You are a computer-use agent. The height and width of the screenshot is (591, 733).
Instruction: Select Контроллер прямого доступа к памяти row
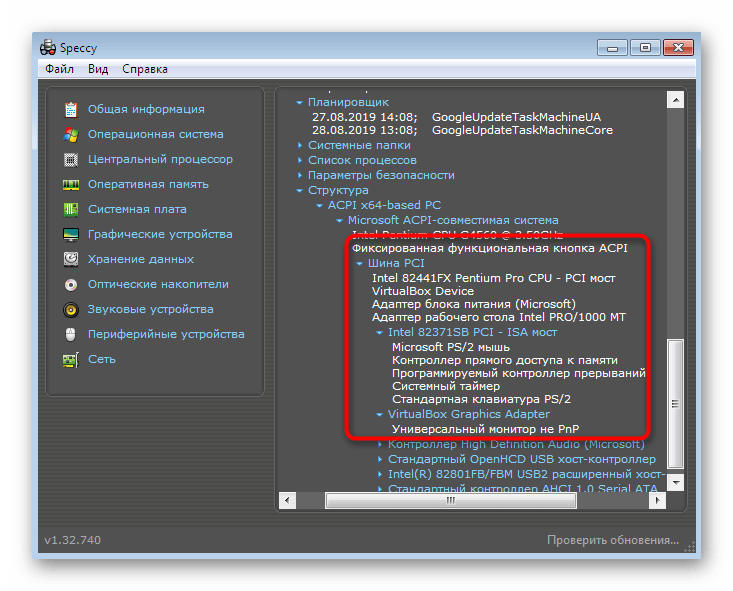[504, 360]
